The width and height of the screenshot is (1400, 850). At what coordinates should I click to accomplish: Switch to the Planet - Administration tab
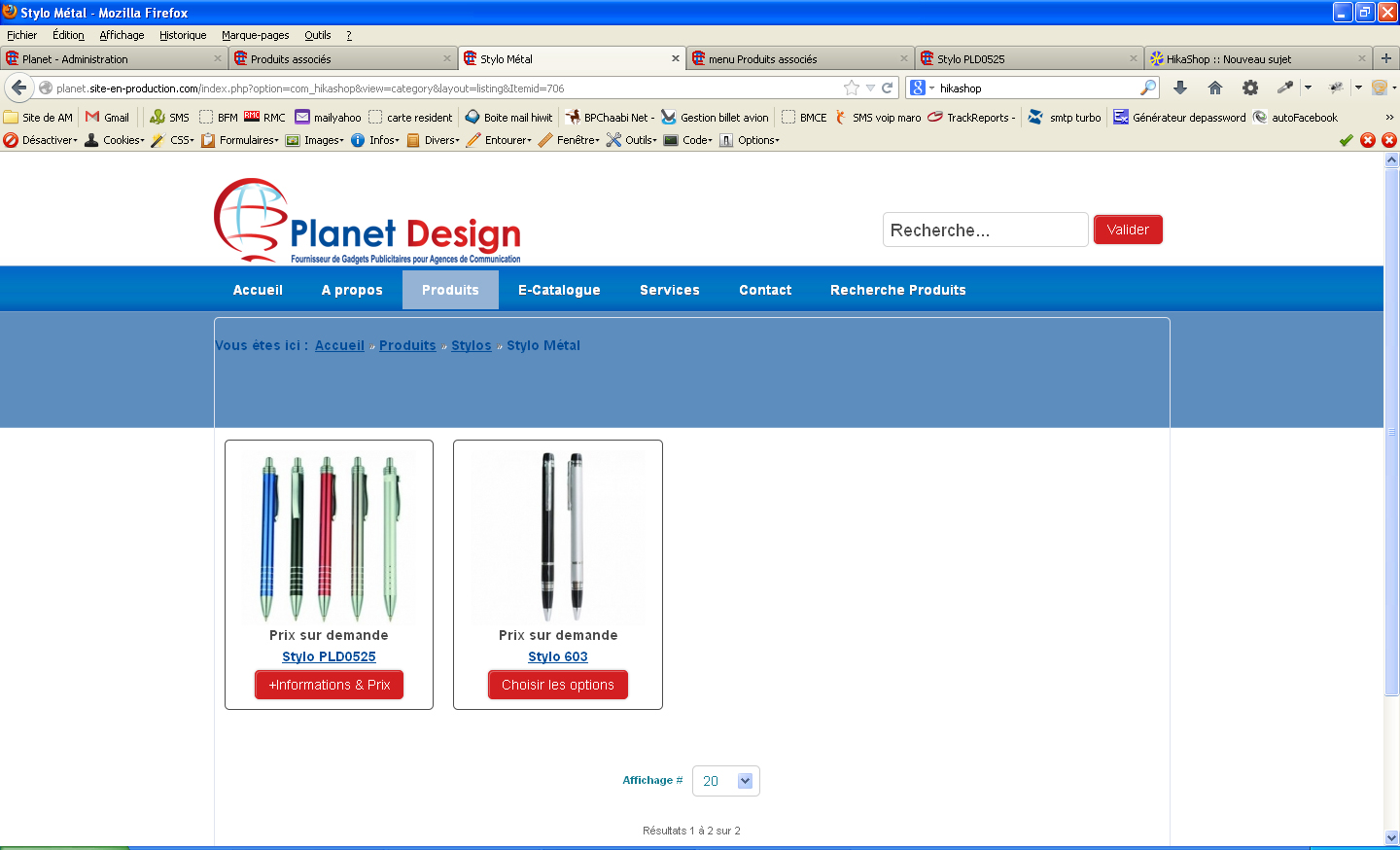pos(115,58)
